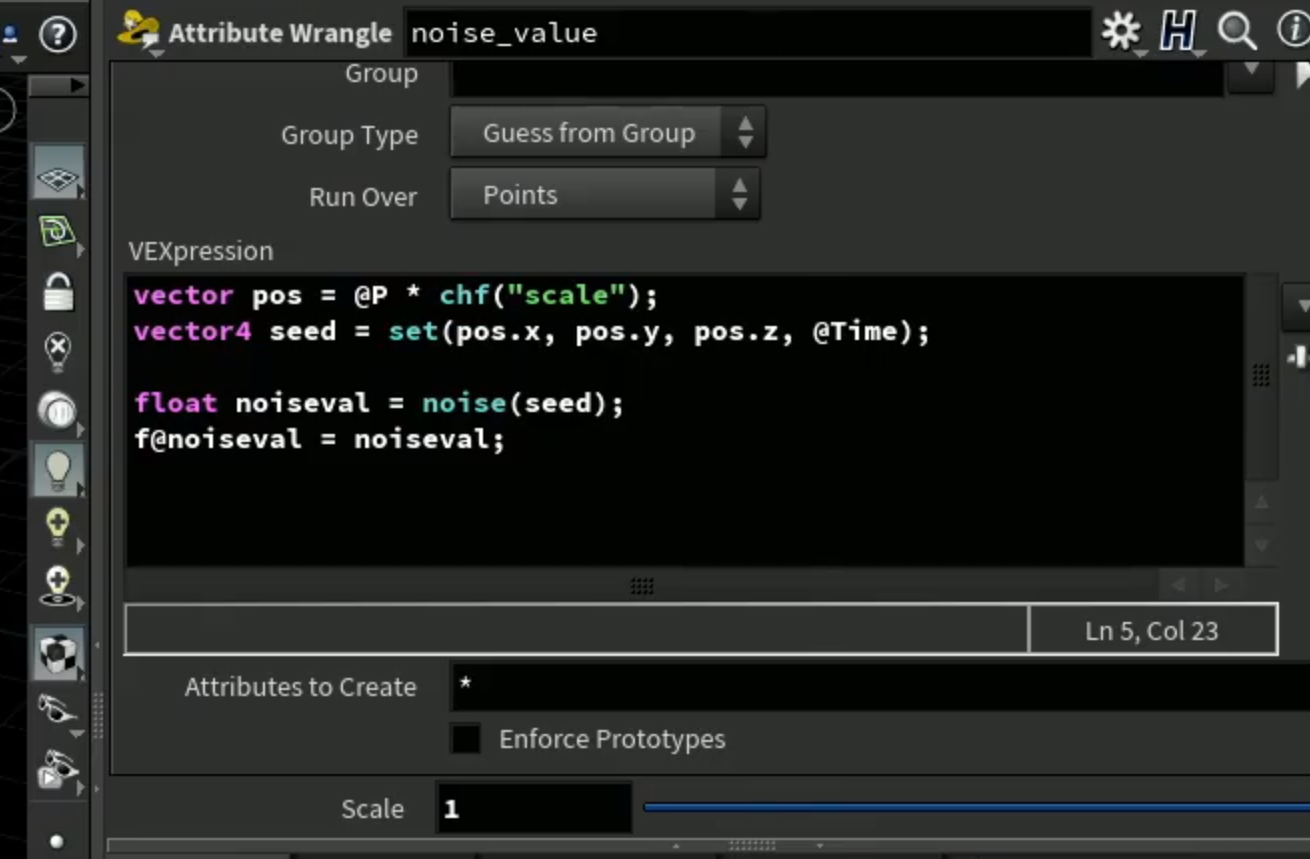
Task: Click inside the VEXpression code editor
Action: tap(685, 420)
